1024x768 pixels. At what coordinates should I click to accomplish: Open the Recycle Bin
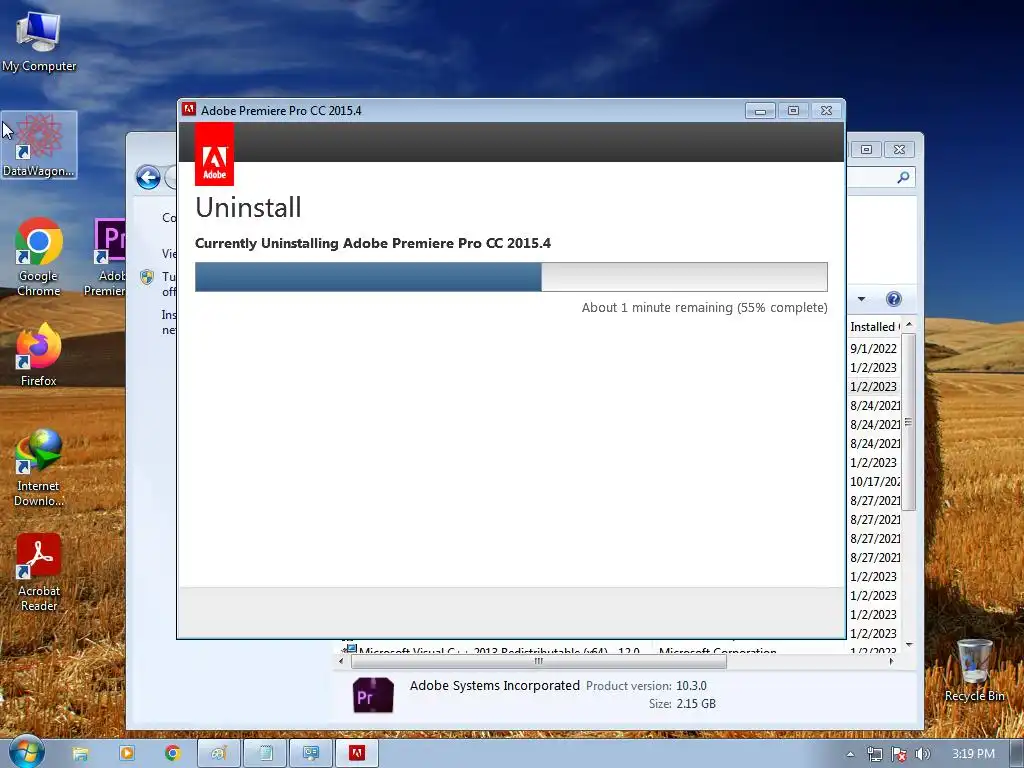pyautogui.click(x=974, y=671)
